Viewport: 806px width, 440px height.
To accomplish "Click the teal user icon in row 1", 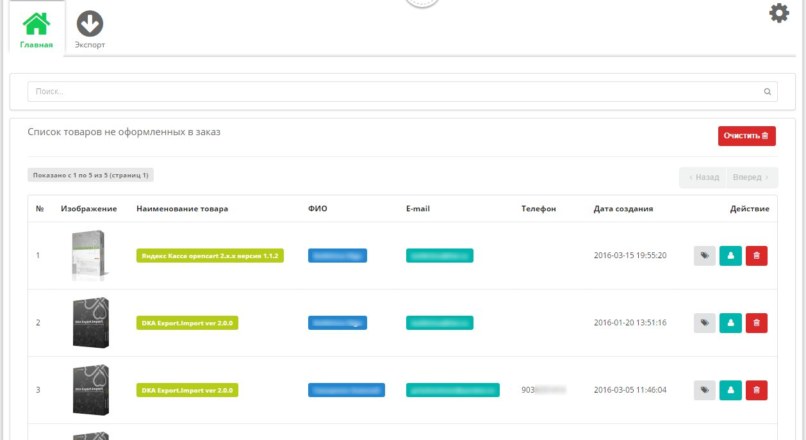I will click(x=730, y=255).
